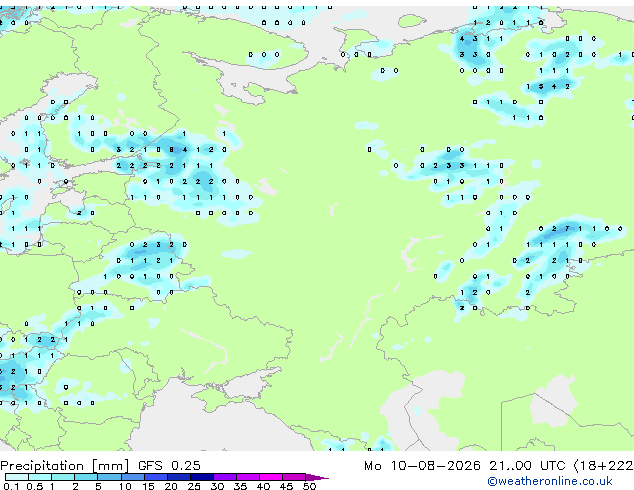Click the '(18+222' forecast run text
This screenshot has height=490, width=634.
(603, 466)
